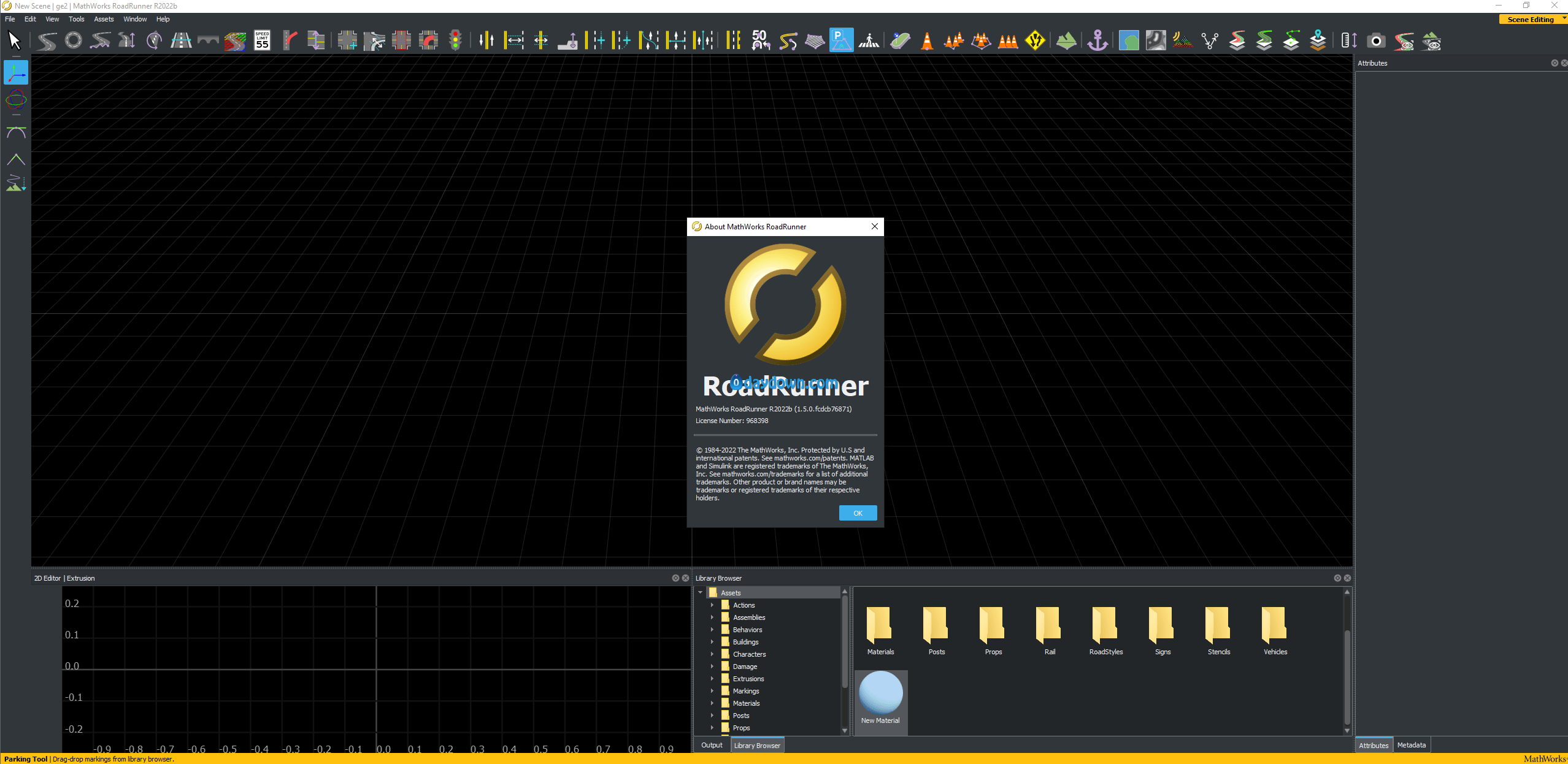Select the single traffic cone prop tool
This screenshot has width=1568, height=764.
coord(927,41)
